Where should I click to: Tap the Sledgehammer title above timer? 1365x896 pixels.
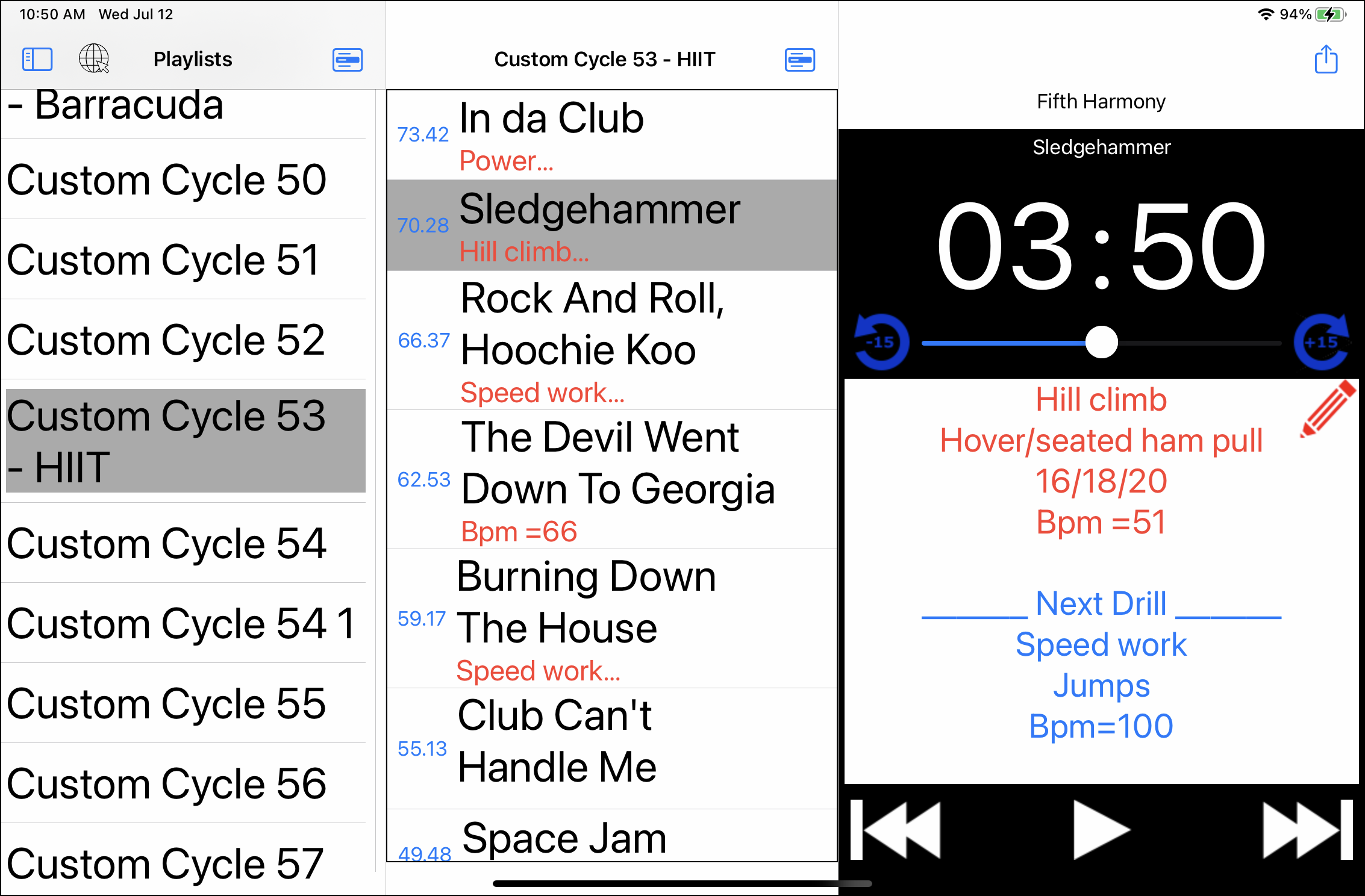tap(1101, 147)
